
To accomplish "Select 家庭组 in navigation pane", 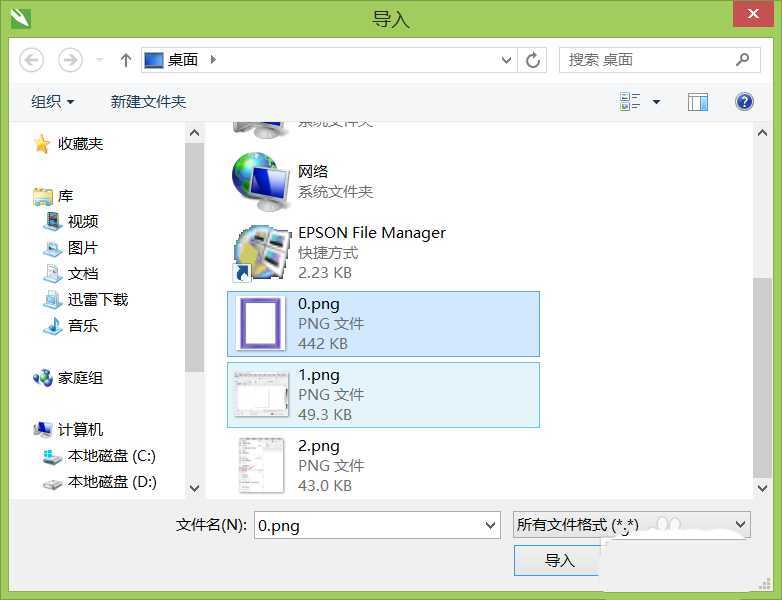I will coord(80,378).
